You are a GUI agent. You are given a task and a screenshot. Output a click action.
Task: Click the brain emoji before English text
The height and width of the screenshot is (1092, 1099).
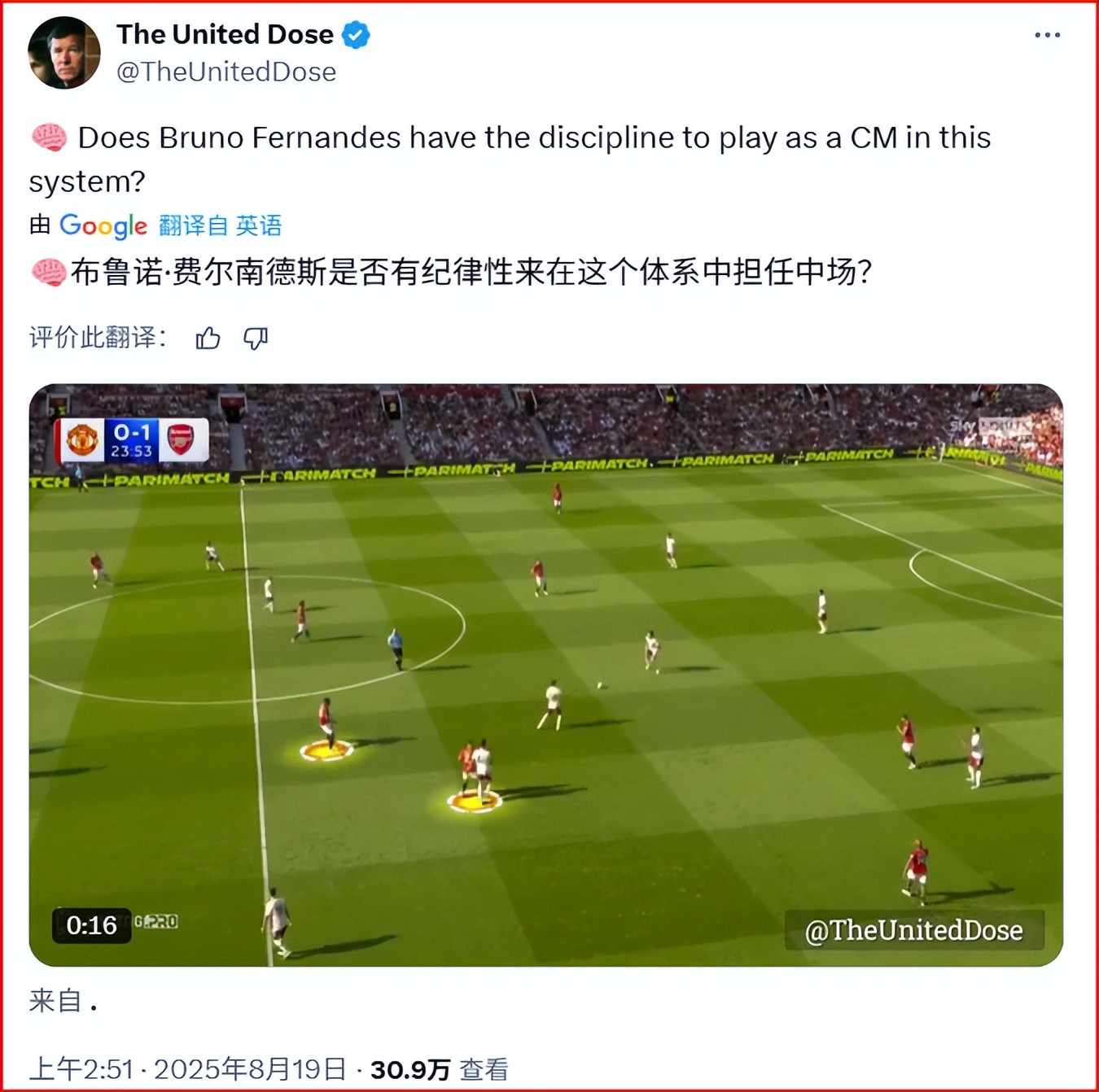49,138
